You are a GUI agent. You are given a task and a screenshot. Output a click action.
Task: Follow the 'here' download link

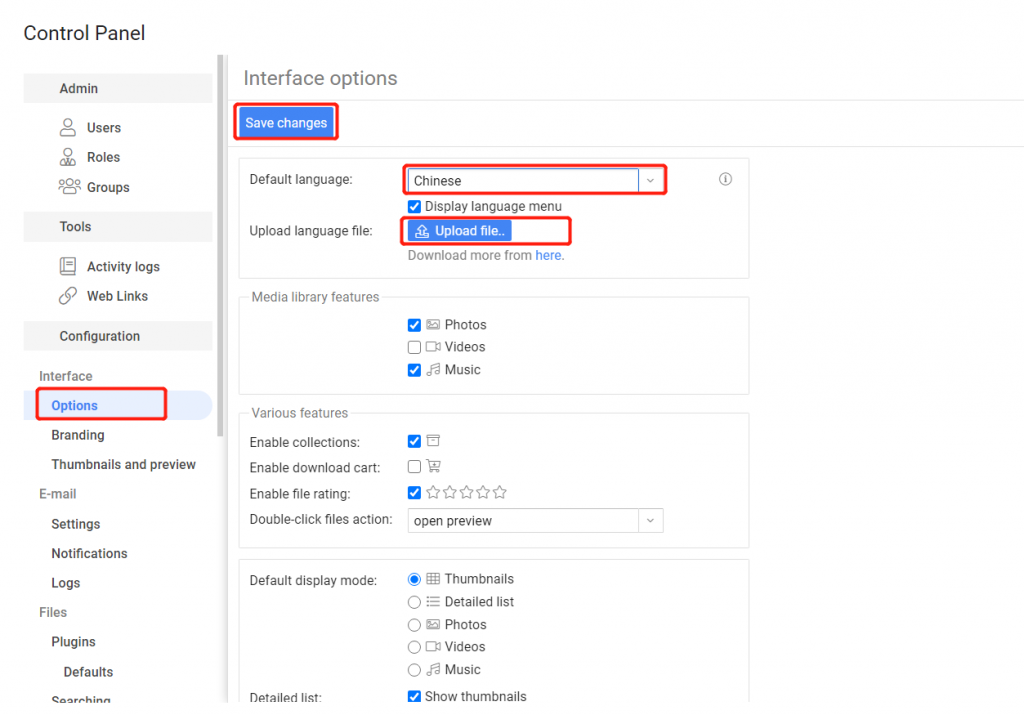point(549,255)
